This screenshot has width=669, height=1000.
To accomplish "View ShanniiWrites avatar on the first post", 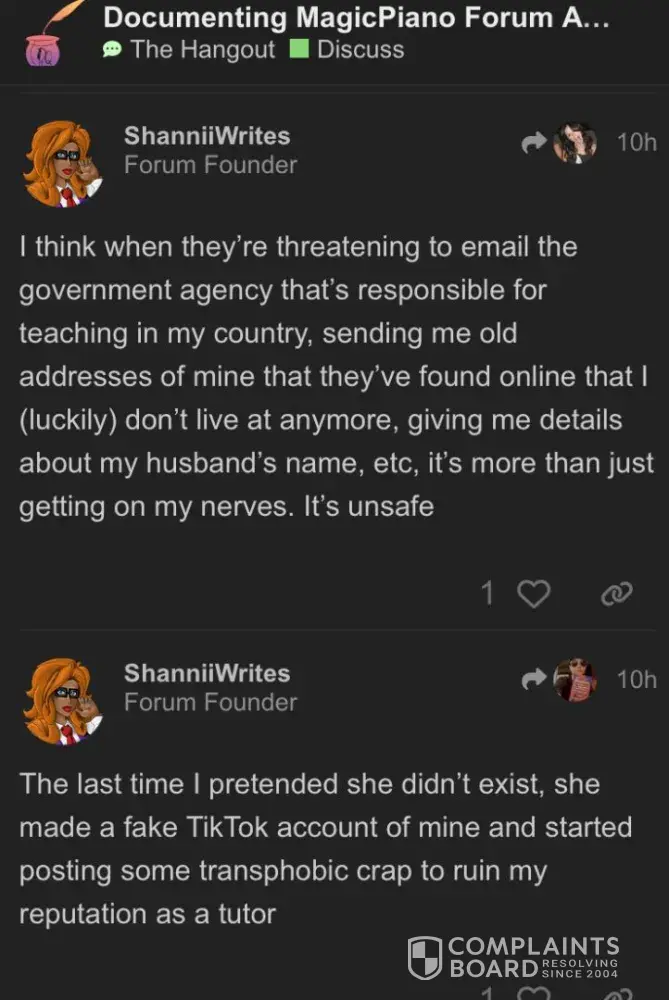I will pyautogui.click(x=62, y=164).
